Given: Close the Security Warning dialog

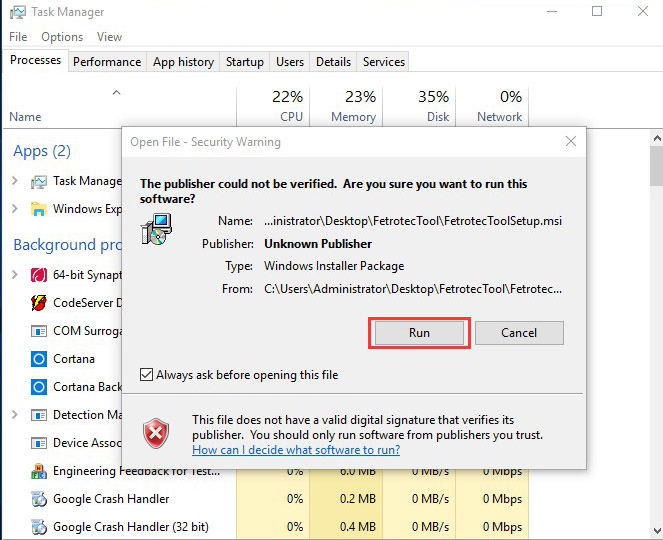Looking at the screenshot, I should (x=571, y=141).
